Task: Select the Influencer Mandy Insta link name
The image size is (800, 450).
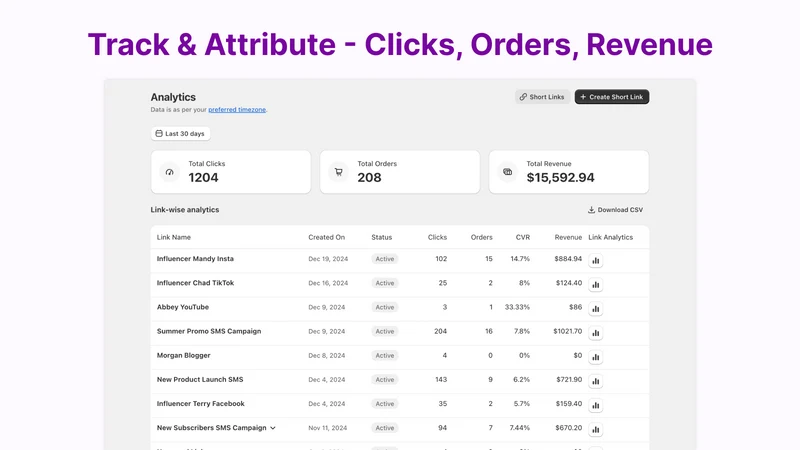Action: pos(195,259)
